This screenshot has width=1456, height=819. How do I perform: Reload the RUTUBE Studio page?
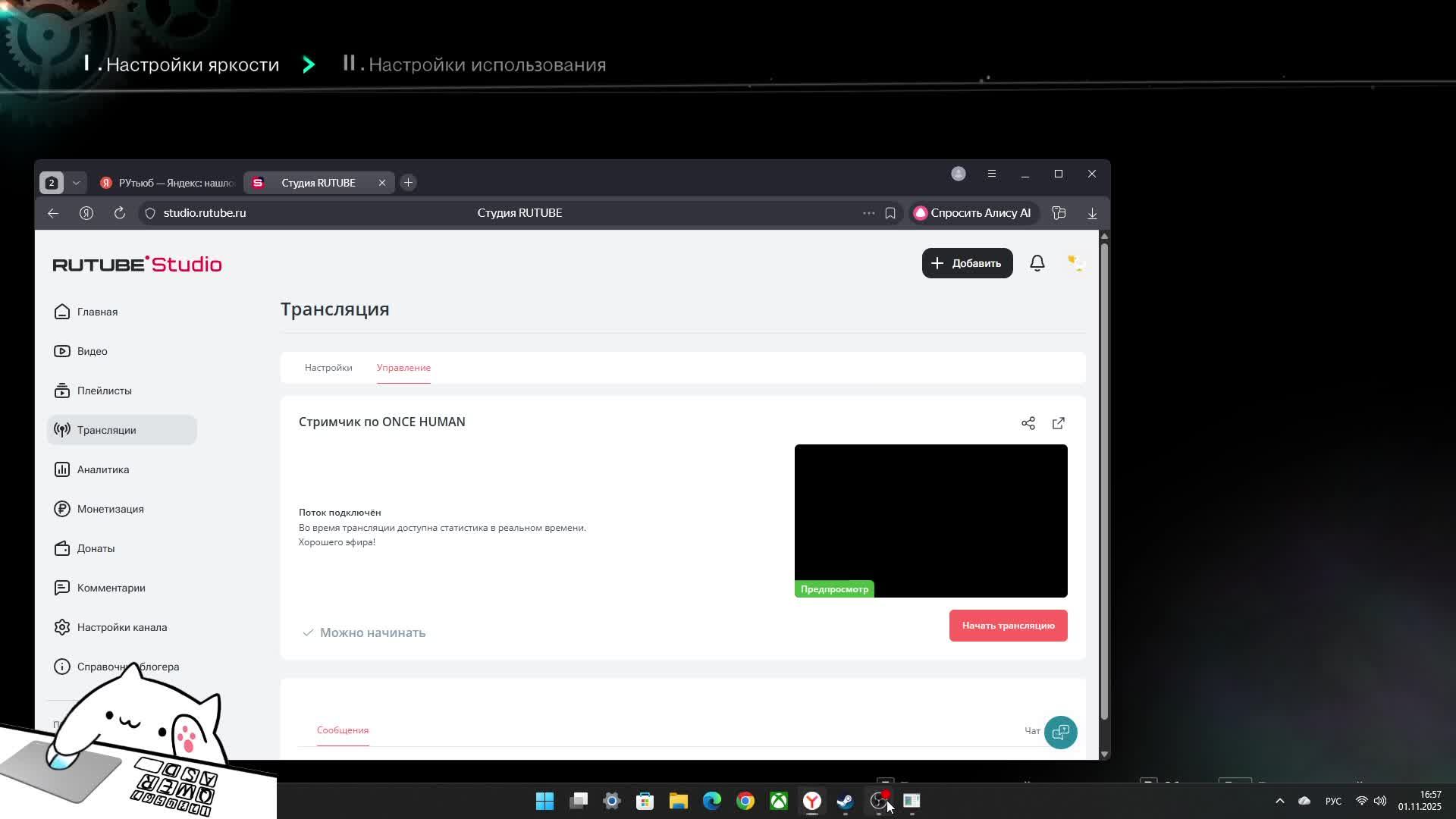click(120, 213)
